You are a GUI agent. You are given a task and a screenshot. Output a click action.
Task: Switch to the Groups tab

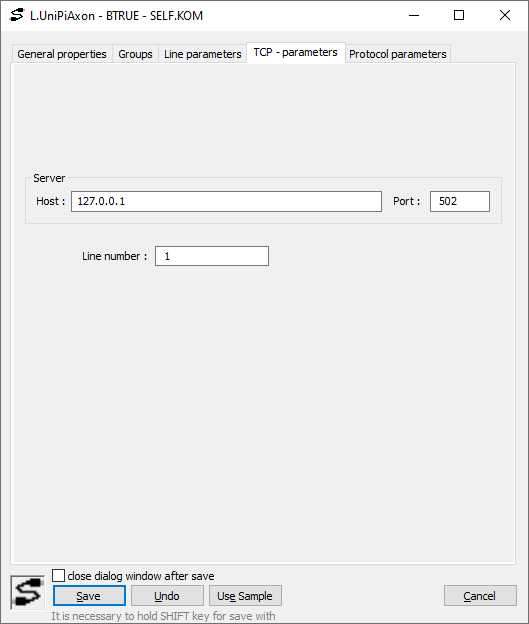135,54
